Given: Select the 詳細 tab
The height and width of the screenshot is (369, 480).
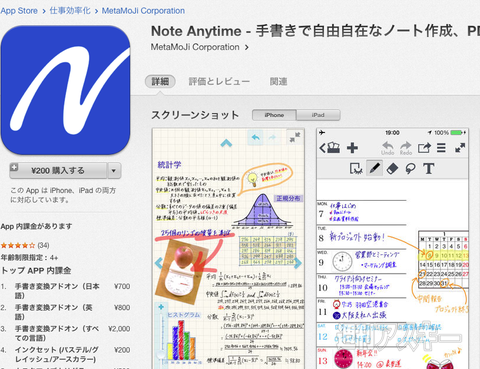Looking at the screenshot, I should click(160, 81).
